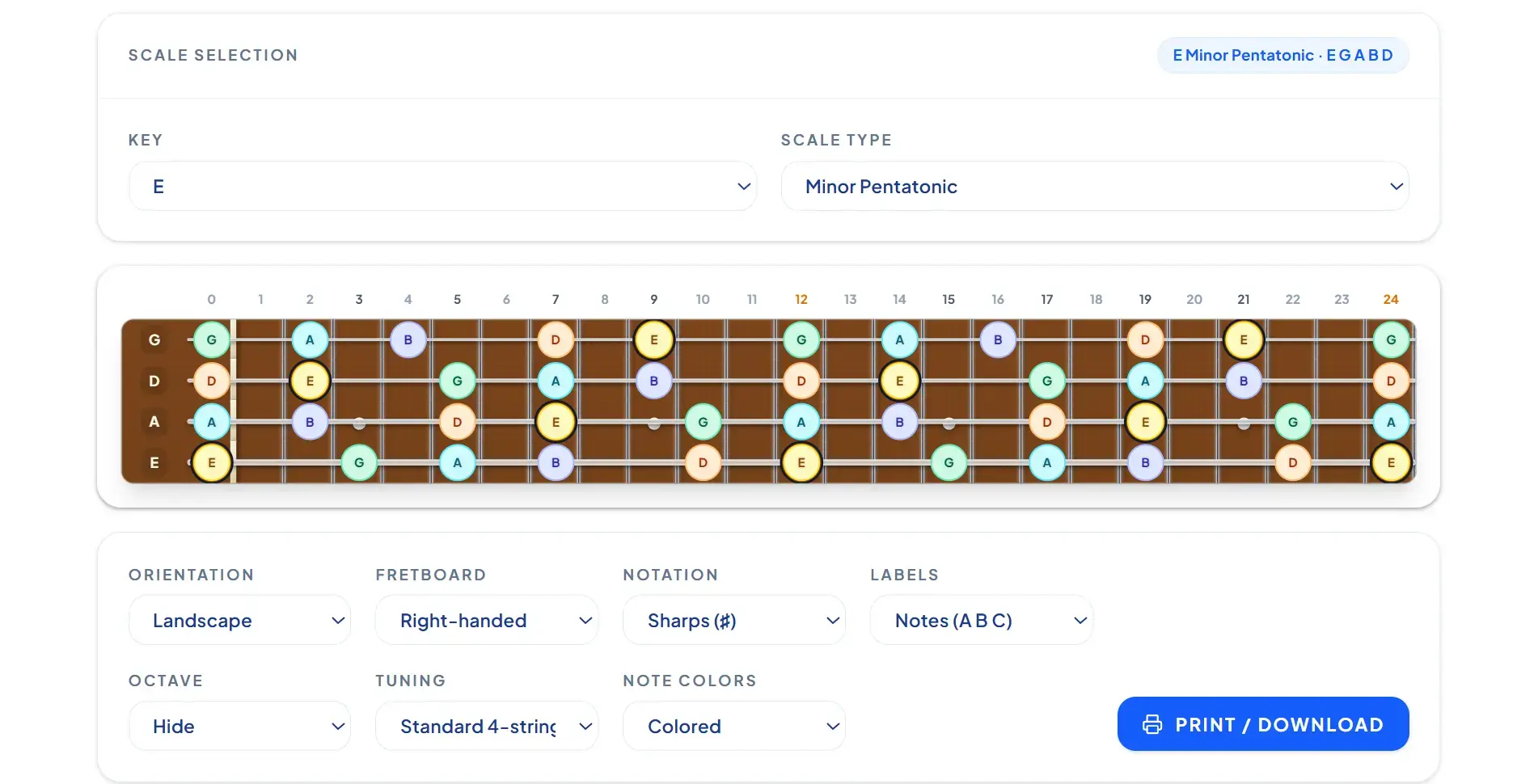Screen dimensions: 1534x784
Task: Click the E note at fret 14 on the D string
Action: click(x=900, y=381)
